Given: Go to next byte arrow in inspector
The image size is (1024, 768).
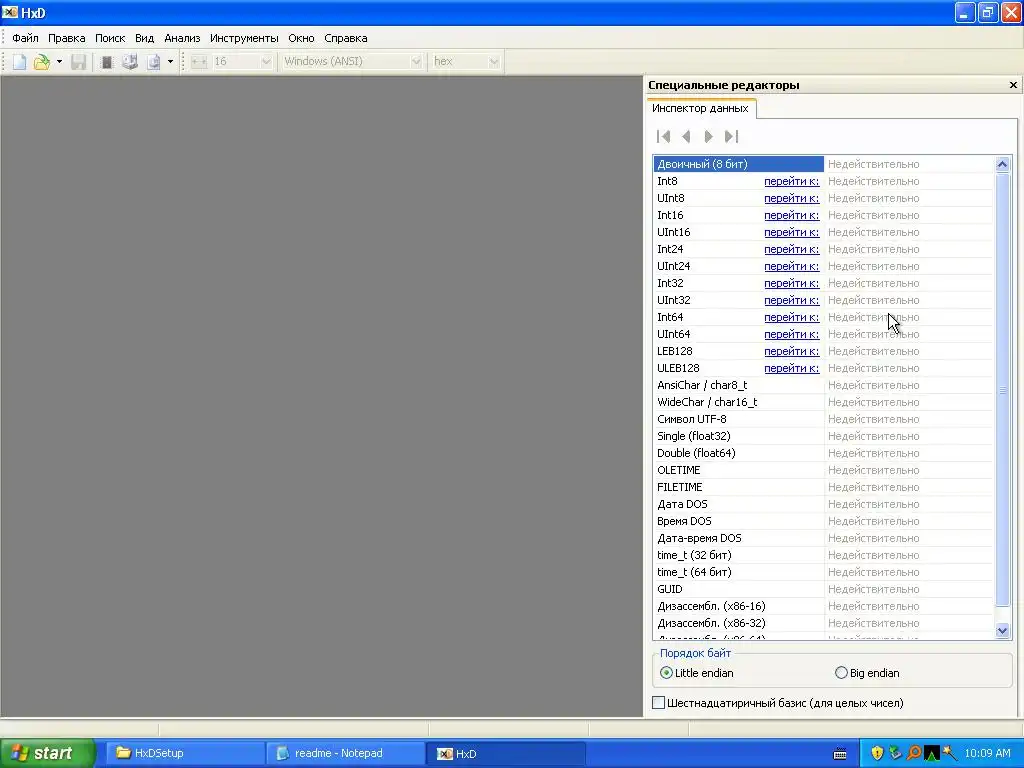Looking at the screenshot, I should [709, 136].
